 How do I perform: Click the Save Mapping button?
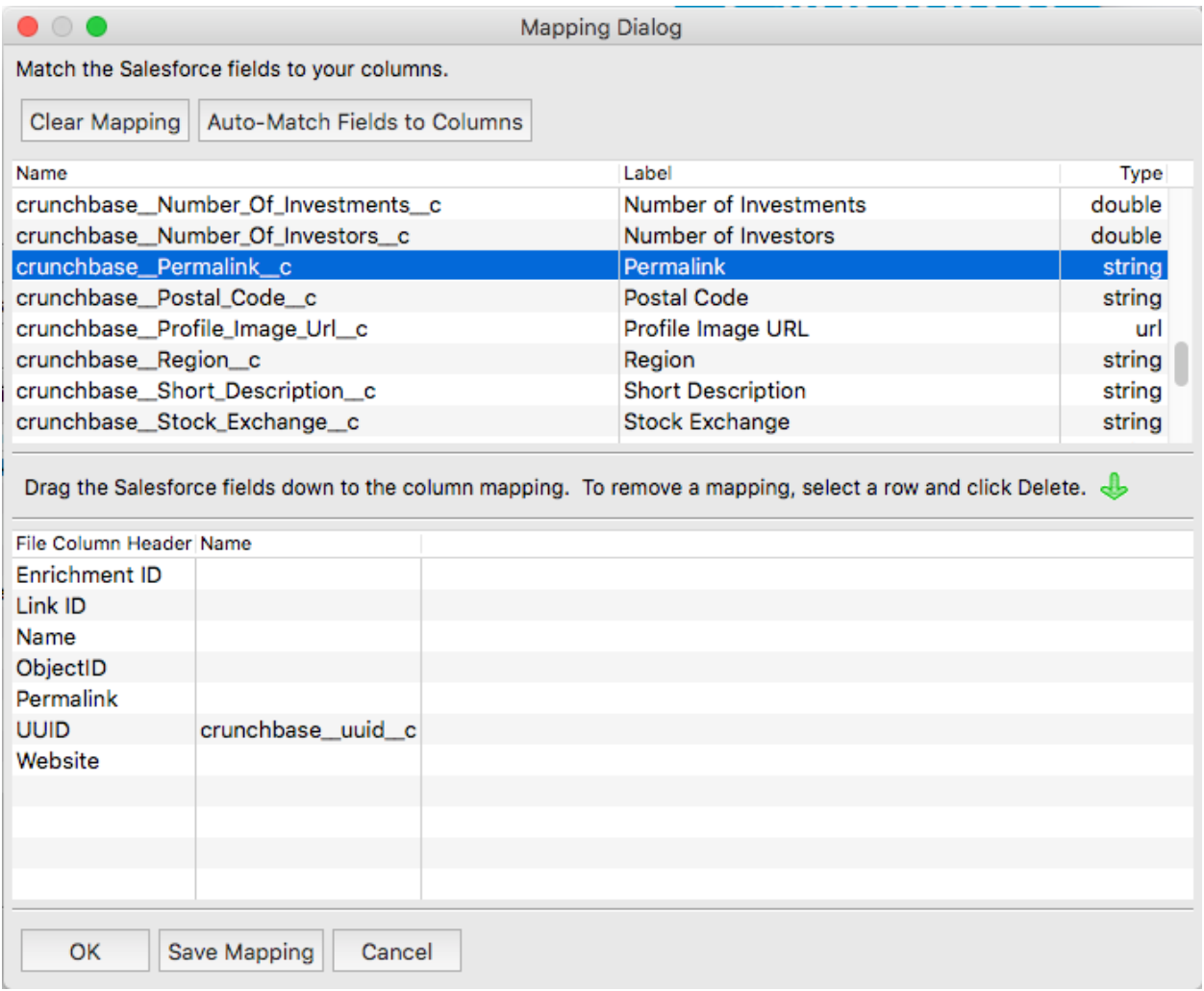[x=240, y=951]
